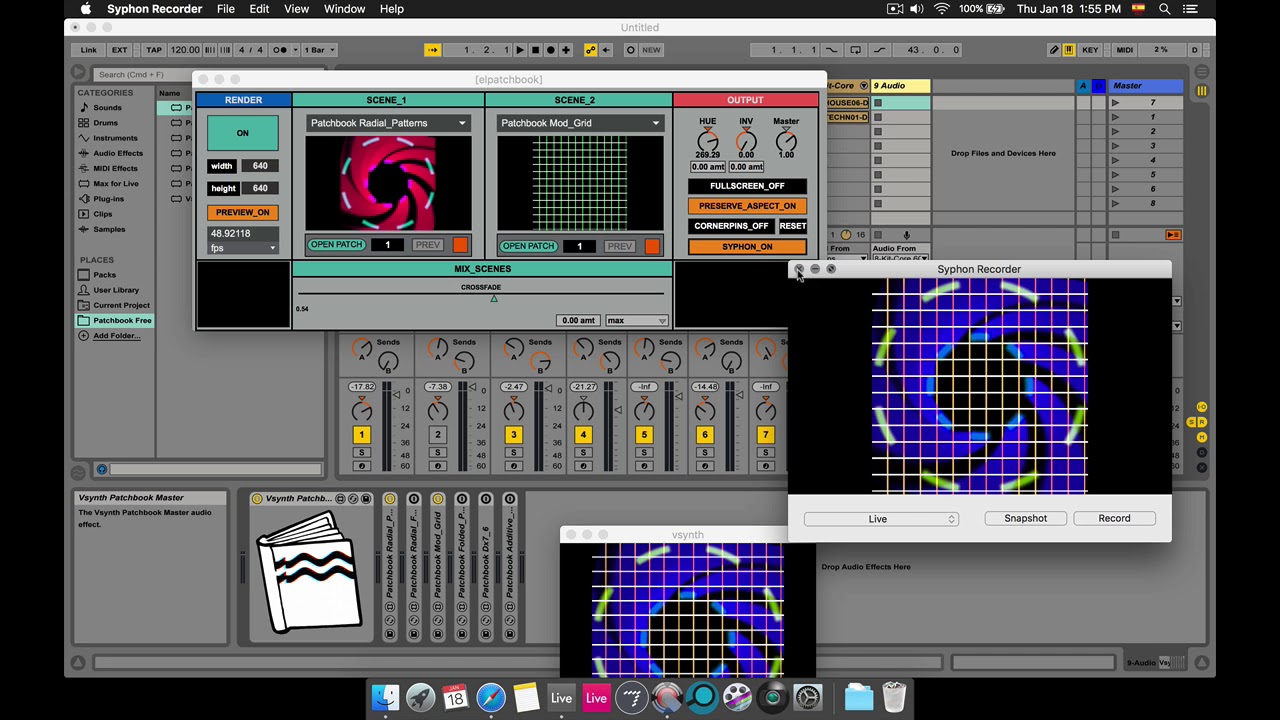The height and width of the screenshot is (720, 1280).
Task: Select Max for Live category
Action: [115, 184]
